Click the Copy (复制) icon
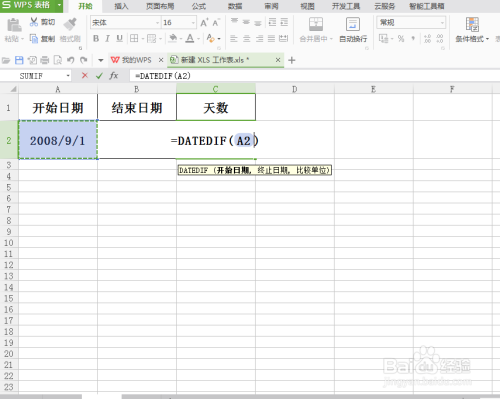The height and width of the screenshot is (399, 500). click(x=34, y=39)
